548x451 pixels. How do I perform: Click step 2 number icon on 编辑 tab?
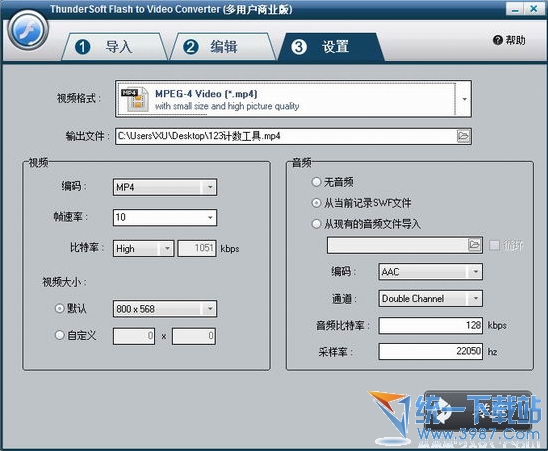pyautogui.click(x=191, y=47)
